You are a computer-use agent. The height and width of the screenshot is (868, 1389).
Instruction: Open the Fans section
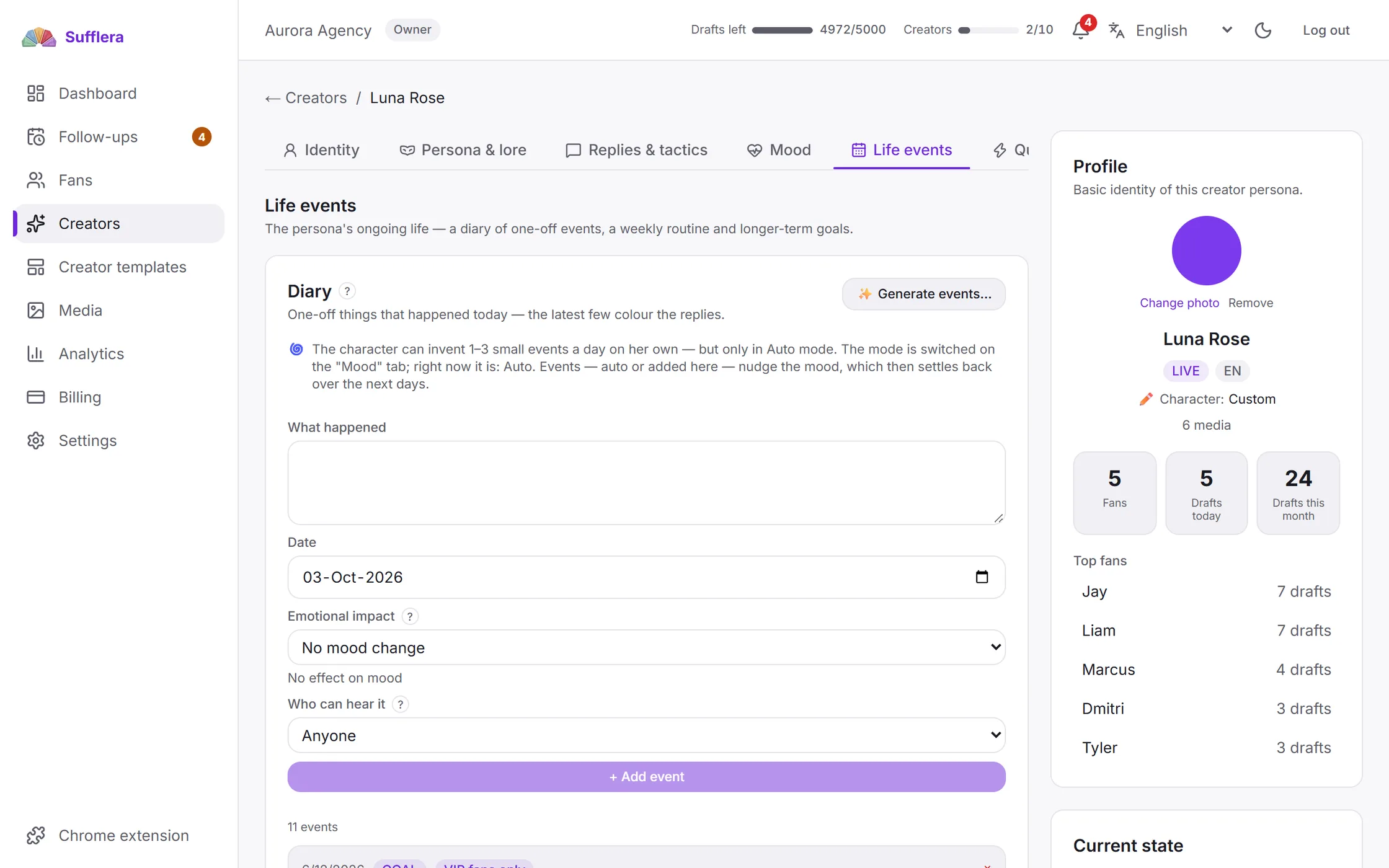tap(119, 180)
